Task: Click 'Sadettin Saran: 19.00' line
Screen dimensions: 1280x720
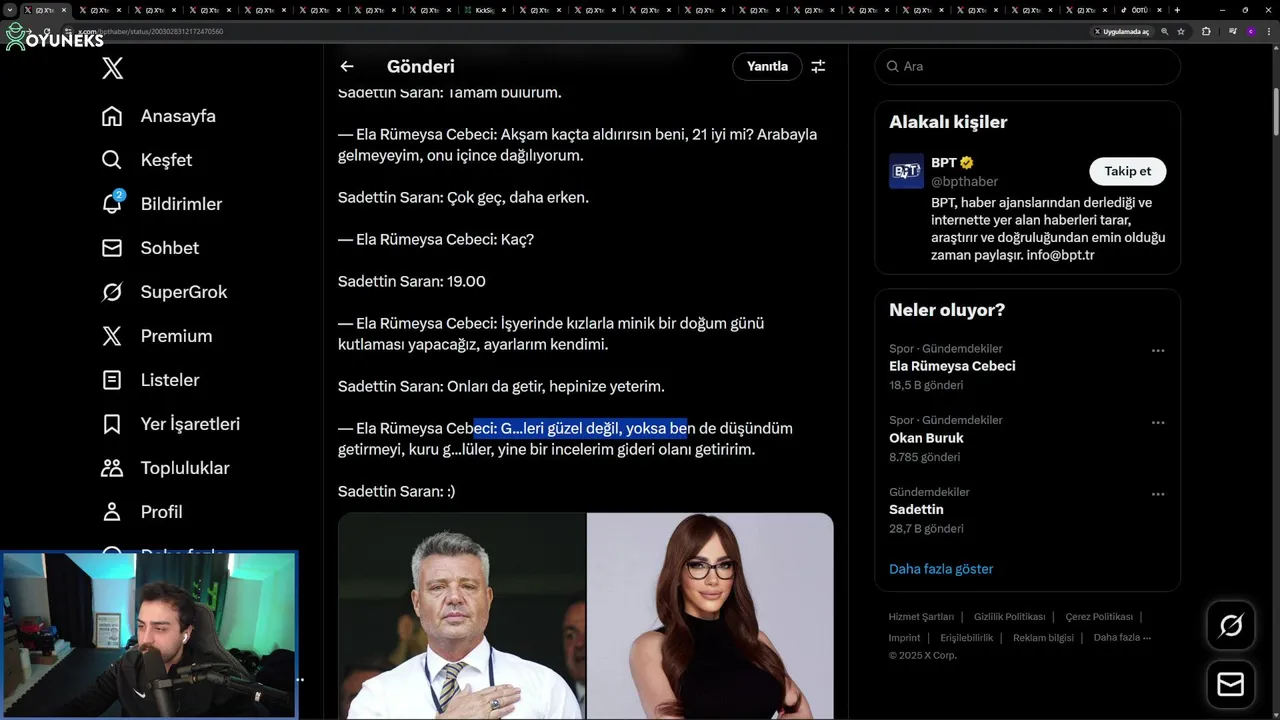Action: [x=412, y=282]
